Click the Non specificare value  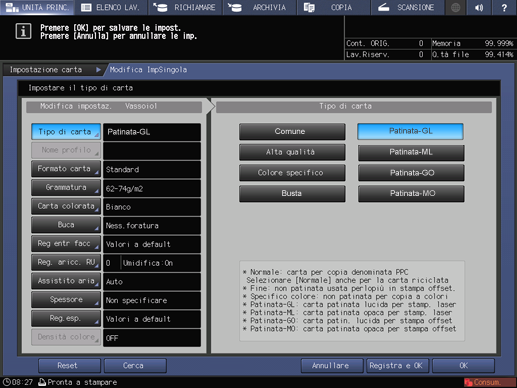coord(152,300)
